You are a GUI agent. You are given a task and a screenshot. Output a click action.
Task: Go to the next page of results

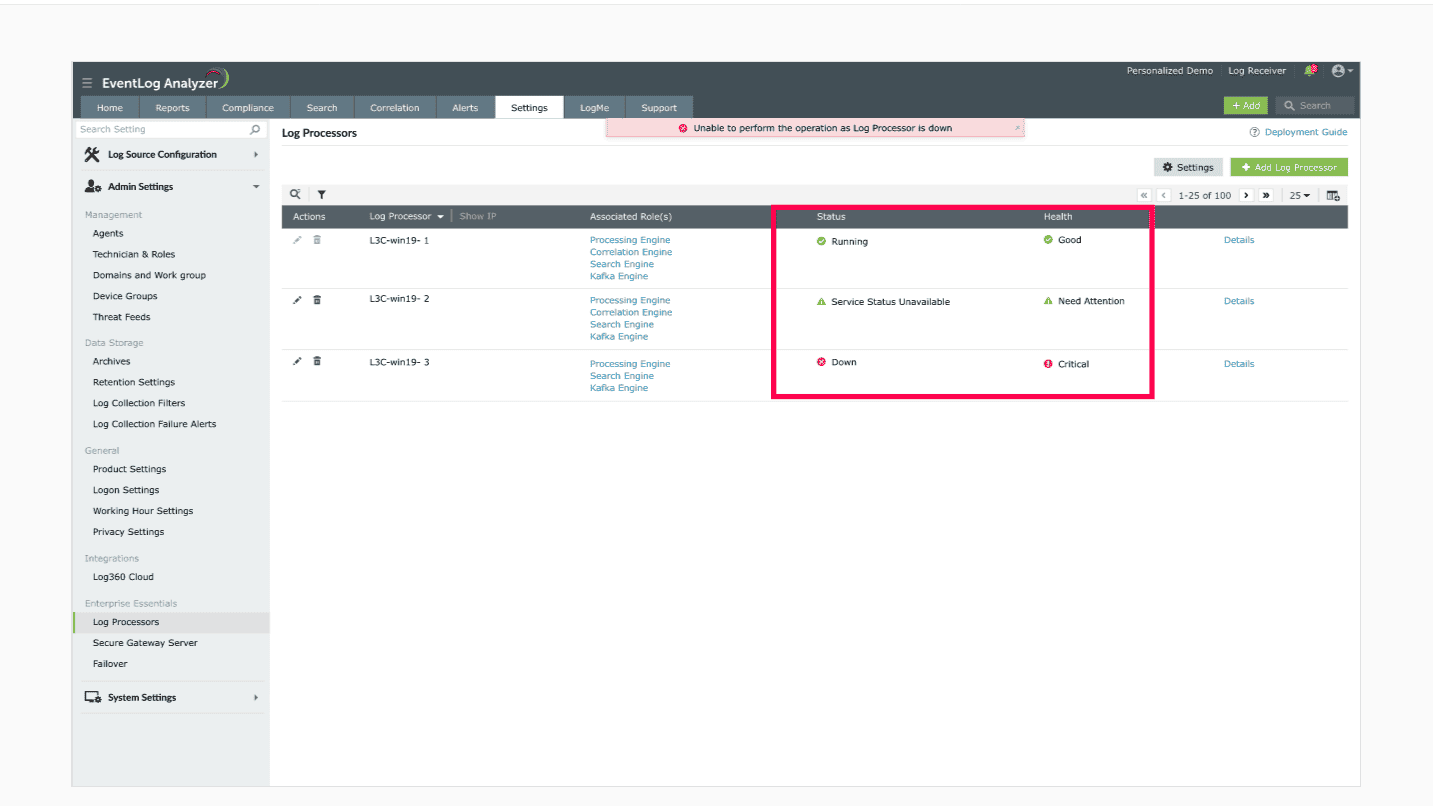click(x=1246, y=195)
